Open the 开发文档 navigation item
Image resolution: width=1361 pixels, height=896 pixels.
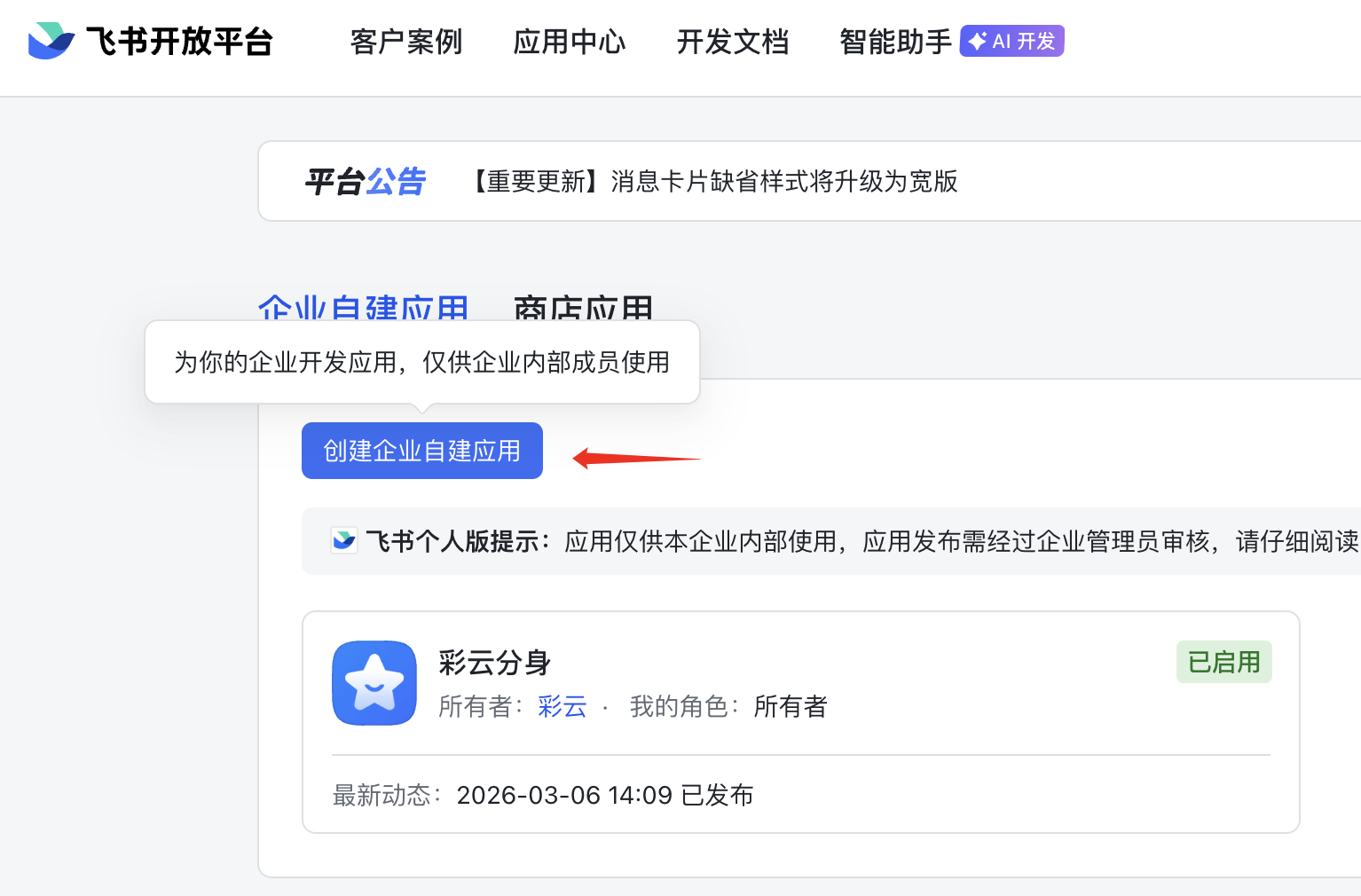pos(733,43)
